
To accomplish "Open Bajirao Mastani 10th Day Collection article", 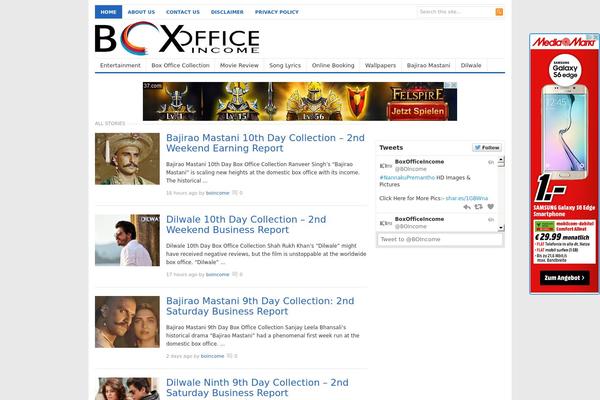I will pyautogui.click(x=265, y=143).
